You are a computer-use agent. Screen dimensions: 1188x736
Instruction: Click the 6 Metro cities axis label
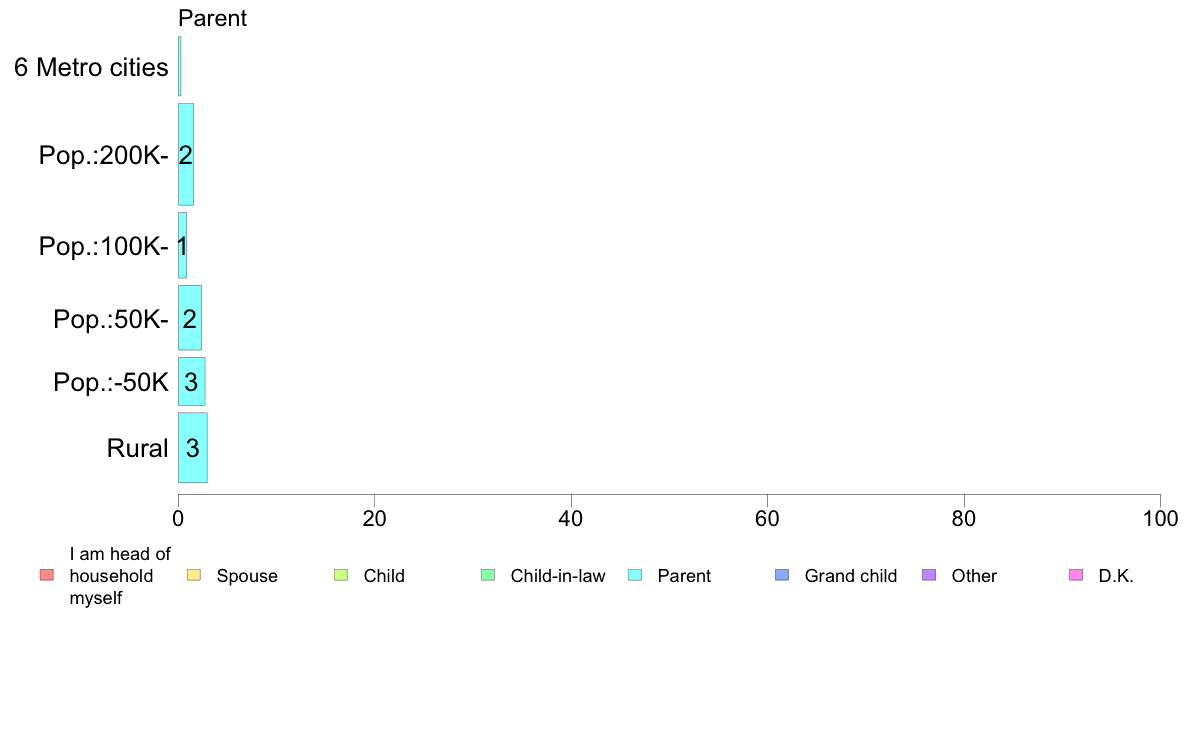[91, 67]
